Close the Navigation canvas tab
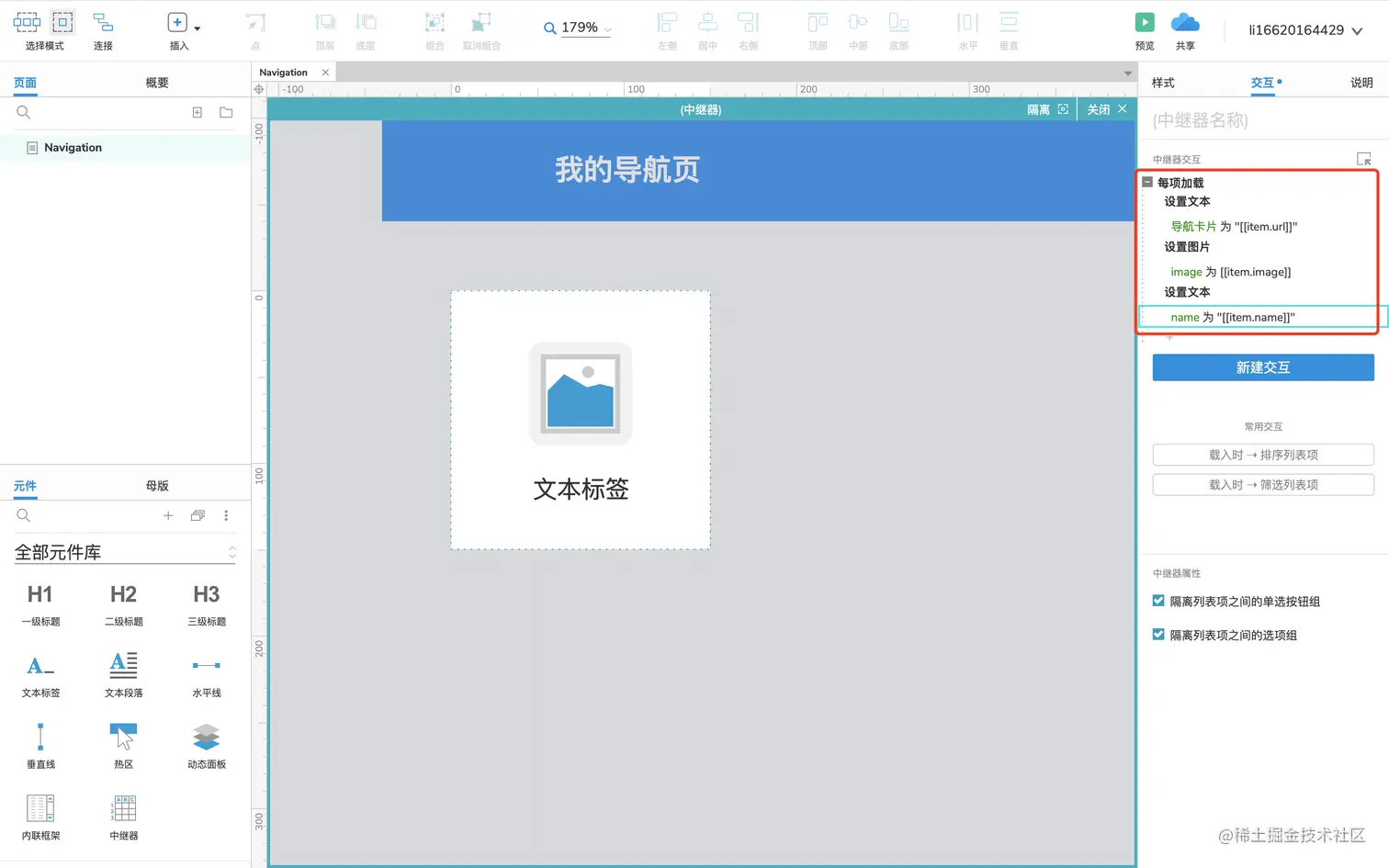 (x=325, y=73)
